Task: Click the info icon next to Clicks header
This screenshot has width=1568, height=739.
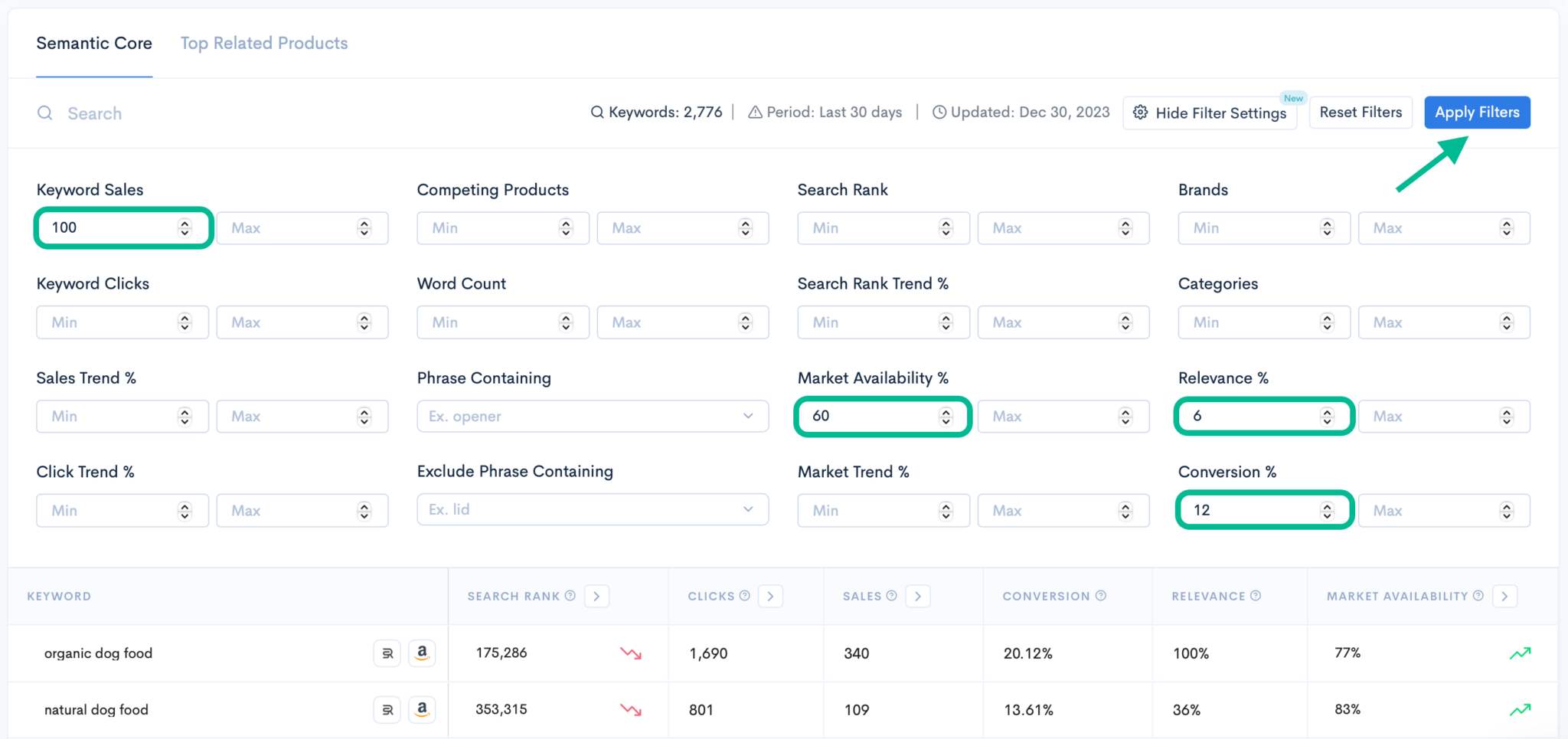Action: pyautogui.click(x=745, y=595)
